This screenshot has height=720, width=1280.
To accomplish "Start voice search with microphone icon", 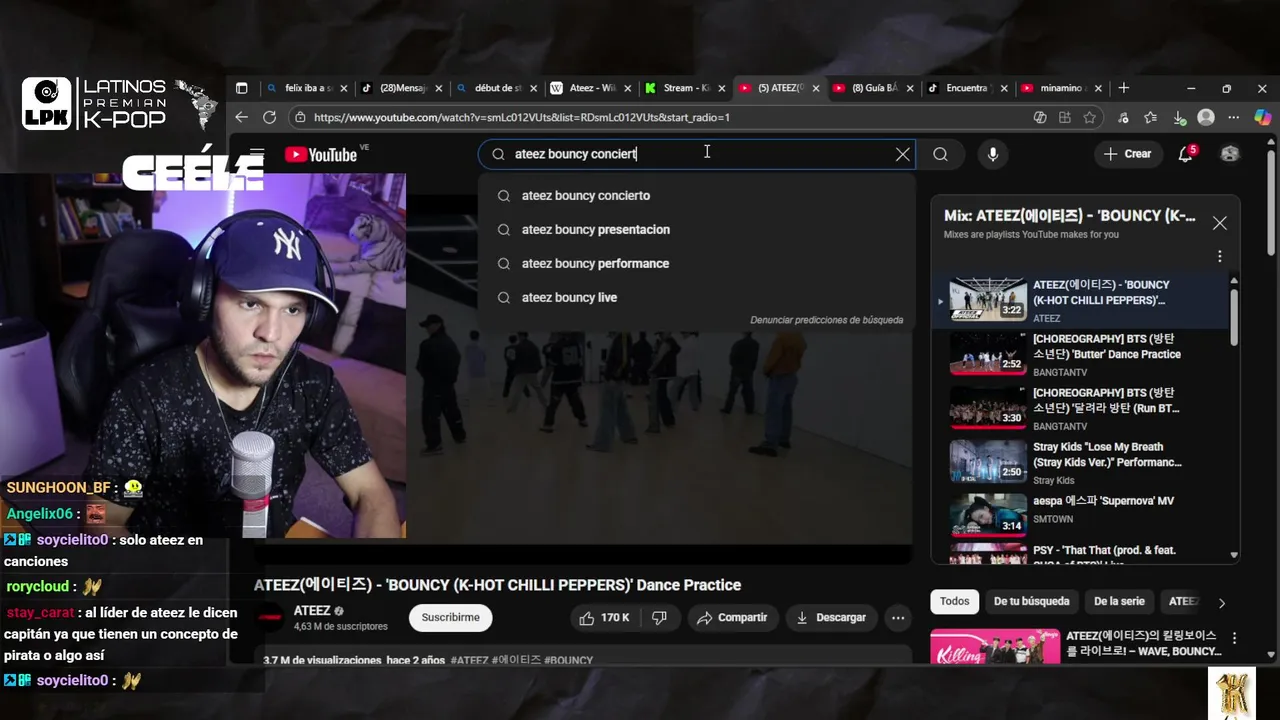I will pos(993,154).
